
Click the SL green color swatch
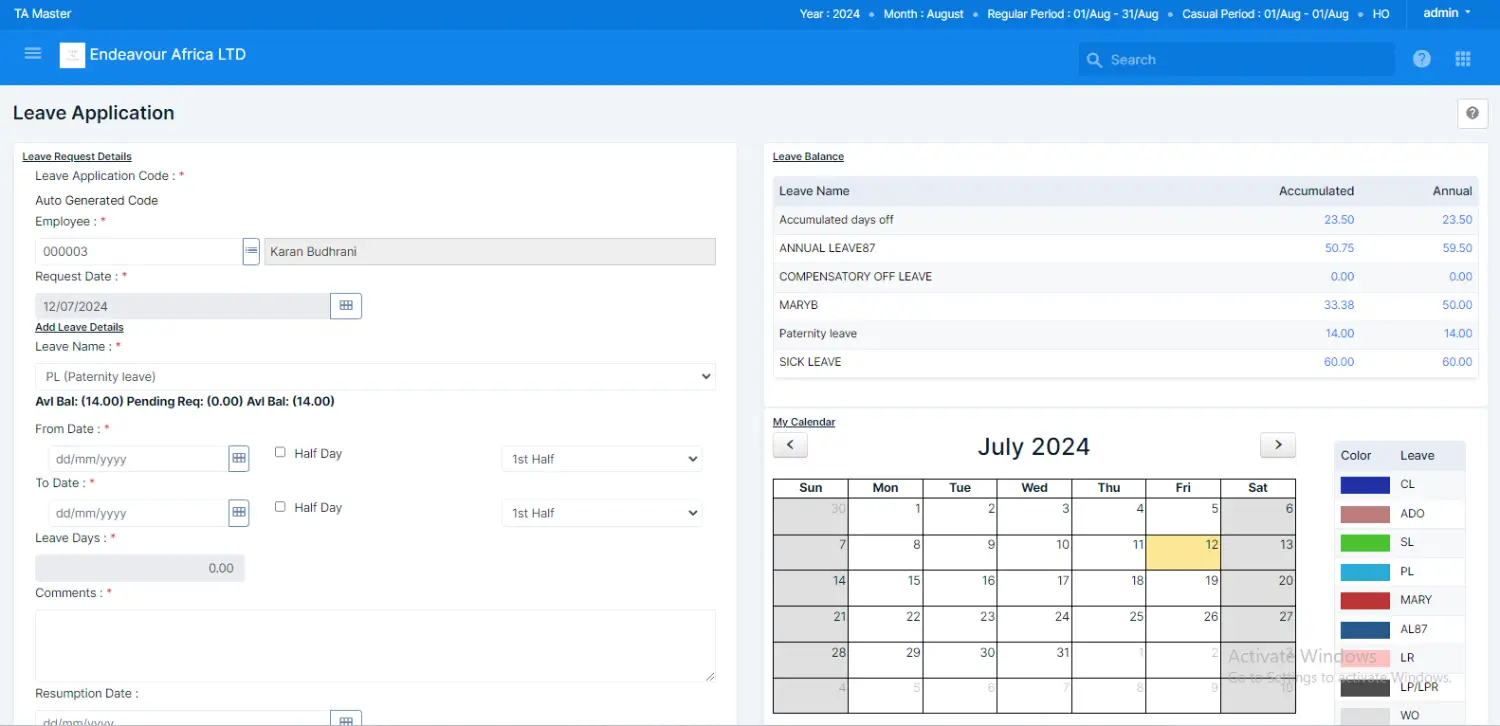(1364, 543)
